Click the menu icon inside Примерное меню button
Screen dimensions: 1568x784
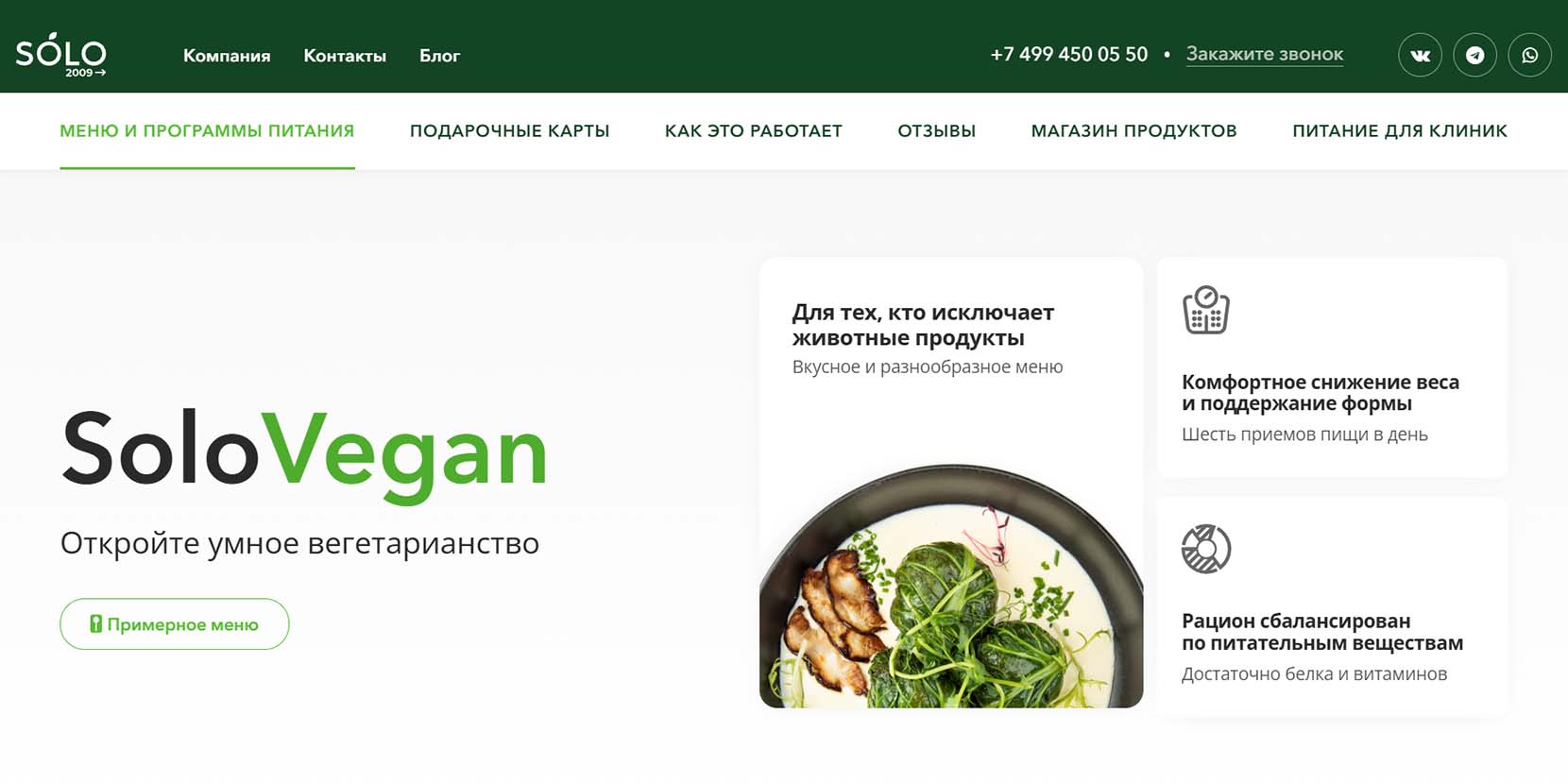pos(95,624)
